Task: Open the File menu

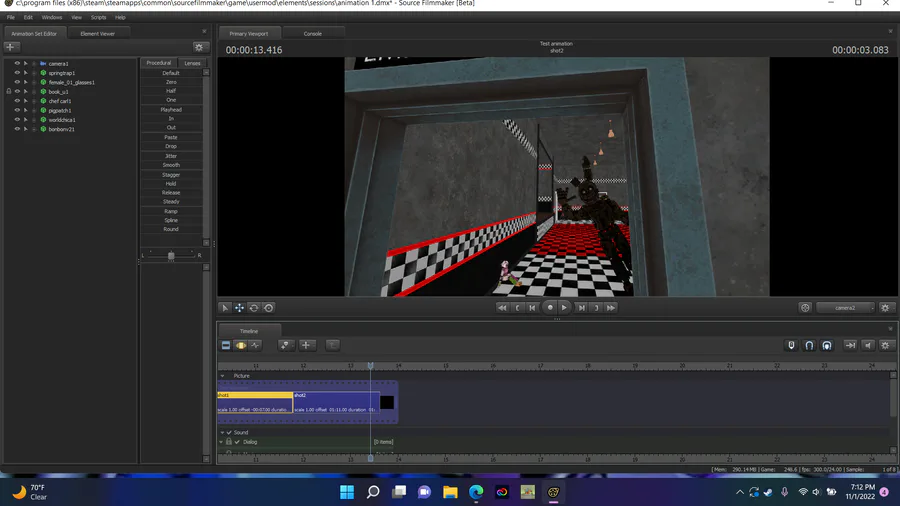Action: (x=11, y=18)
